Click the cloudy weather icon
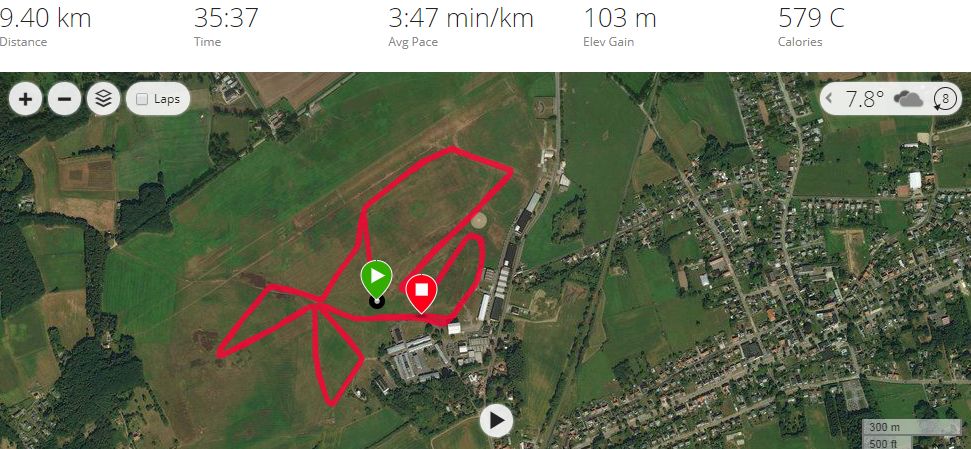971x449 pixels. pos(908,99)
